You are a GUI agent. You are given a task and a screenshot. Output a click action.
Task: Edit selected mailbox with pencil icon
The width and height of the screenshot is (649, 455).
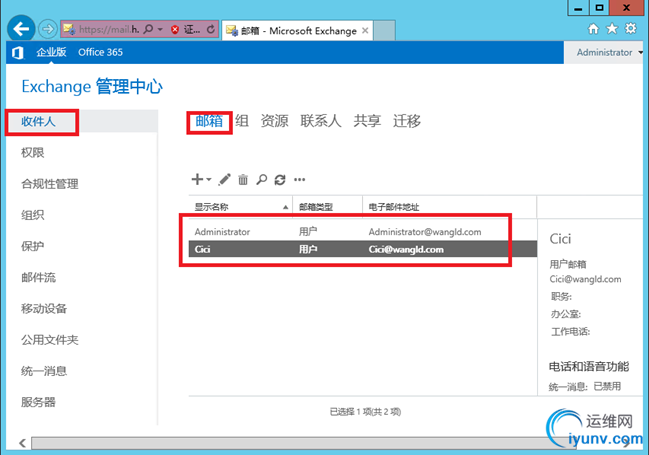pos(224,179)
